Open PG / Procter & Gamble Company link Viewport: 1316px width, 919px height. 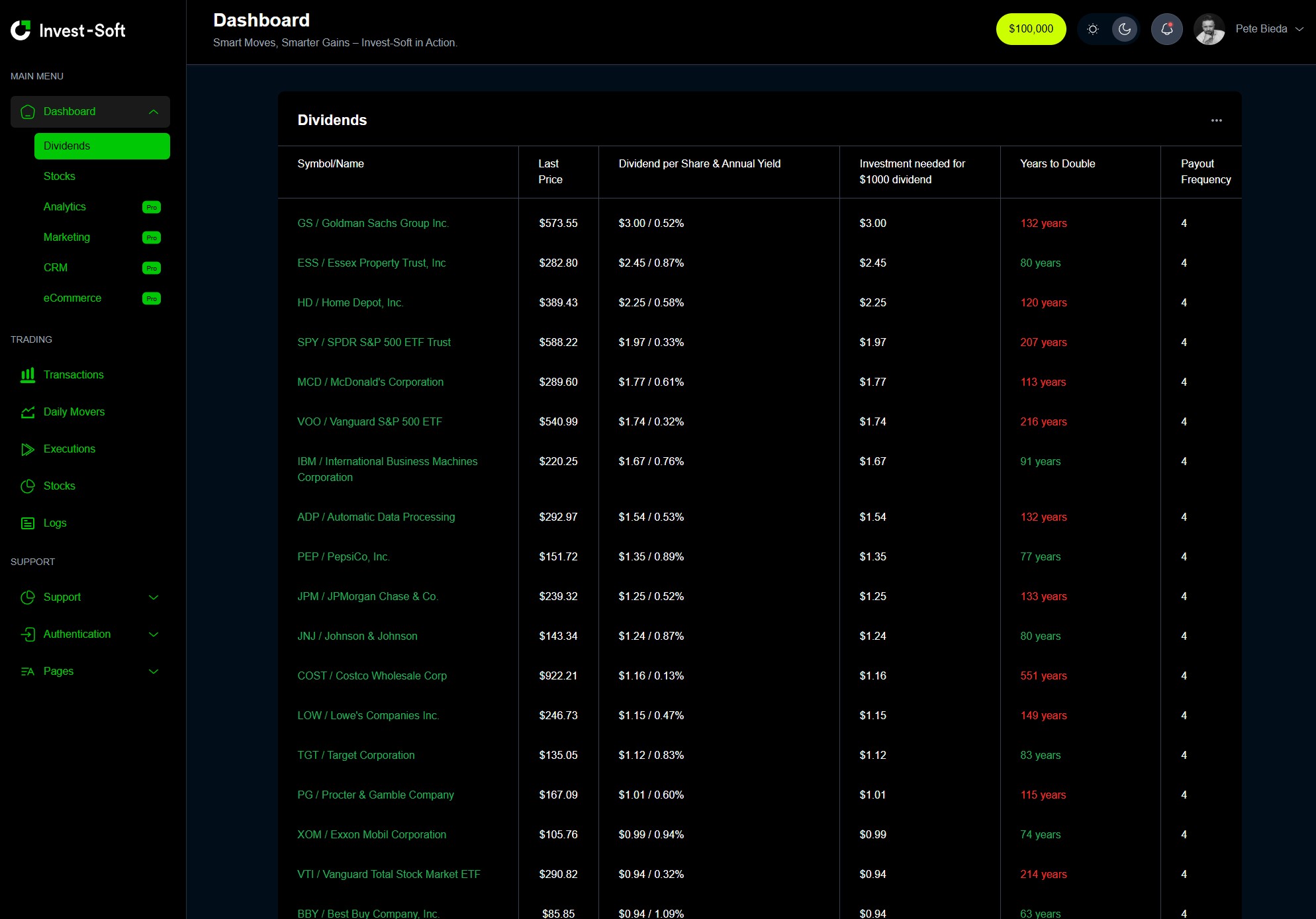click(x=375, y=795)
